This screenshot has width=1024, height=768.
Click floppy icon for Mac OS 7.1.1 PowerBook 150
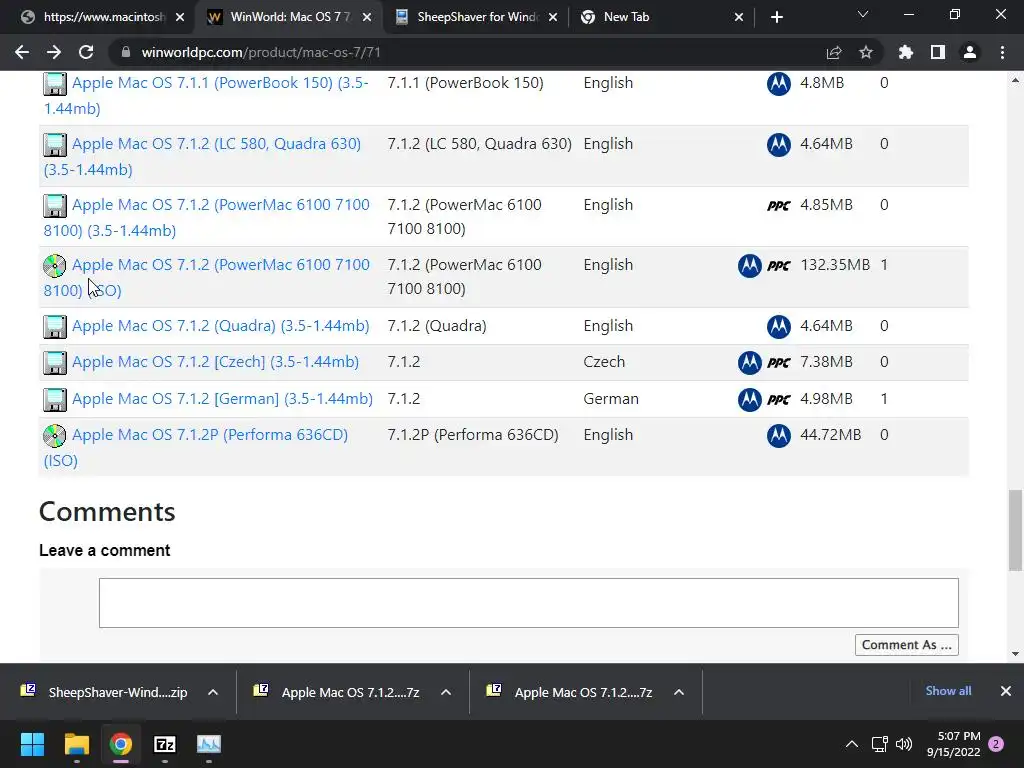click(55, 84)
